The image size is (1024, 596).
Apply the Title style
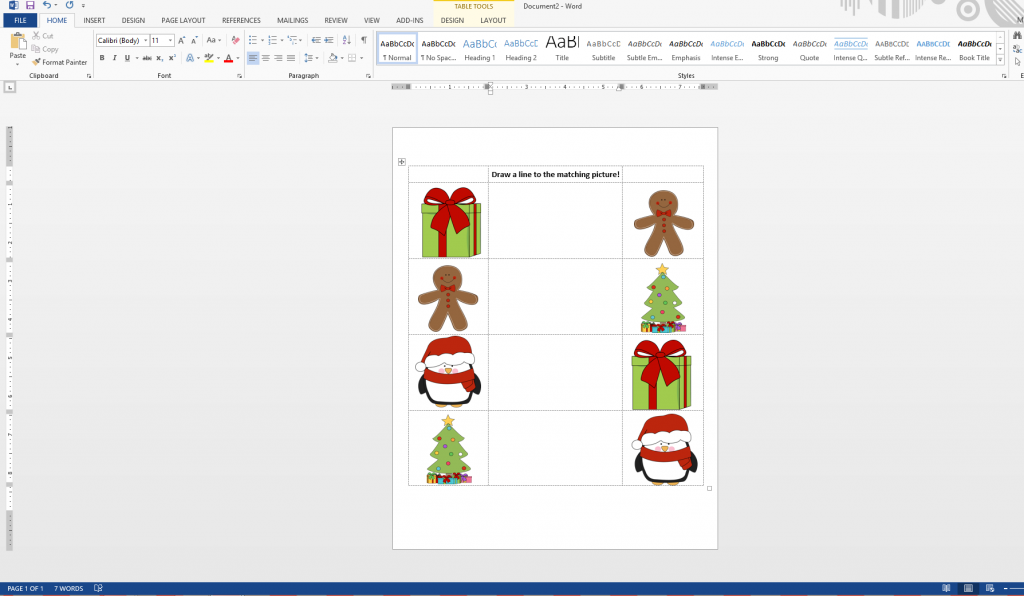tap(562, 49)
